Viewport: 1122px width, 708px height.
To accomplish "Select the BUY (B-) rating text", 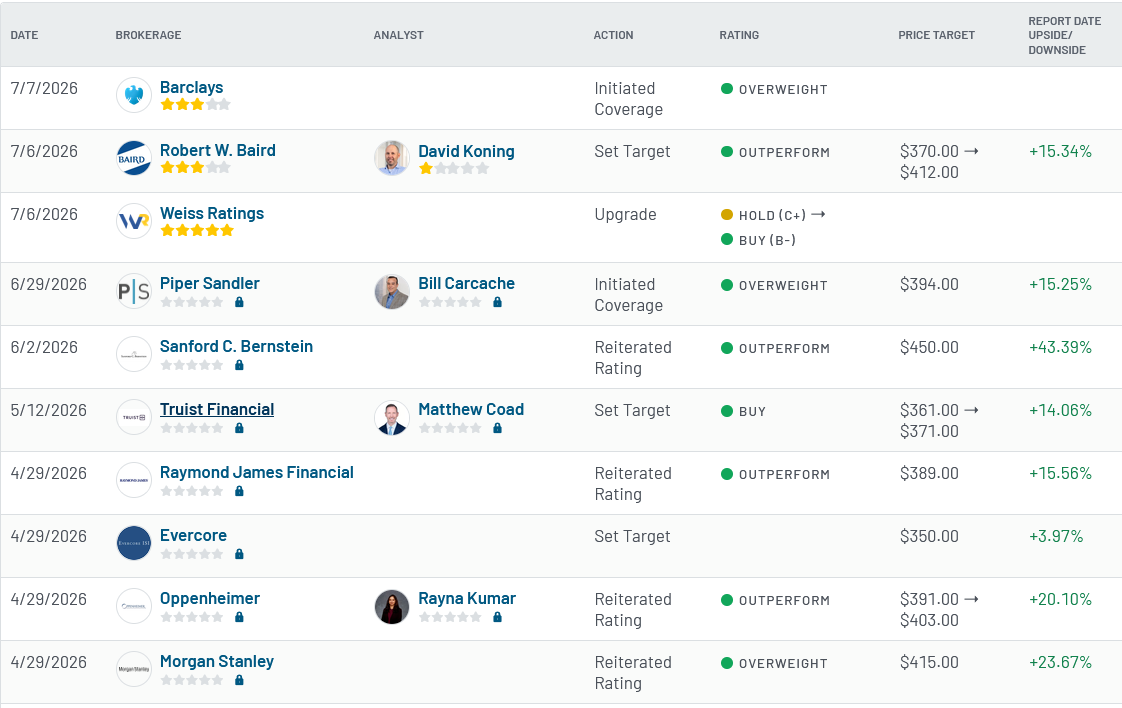I will pyautogui.click(x=767, y=241).
